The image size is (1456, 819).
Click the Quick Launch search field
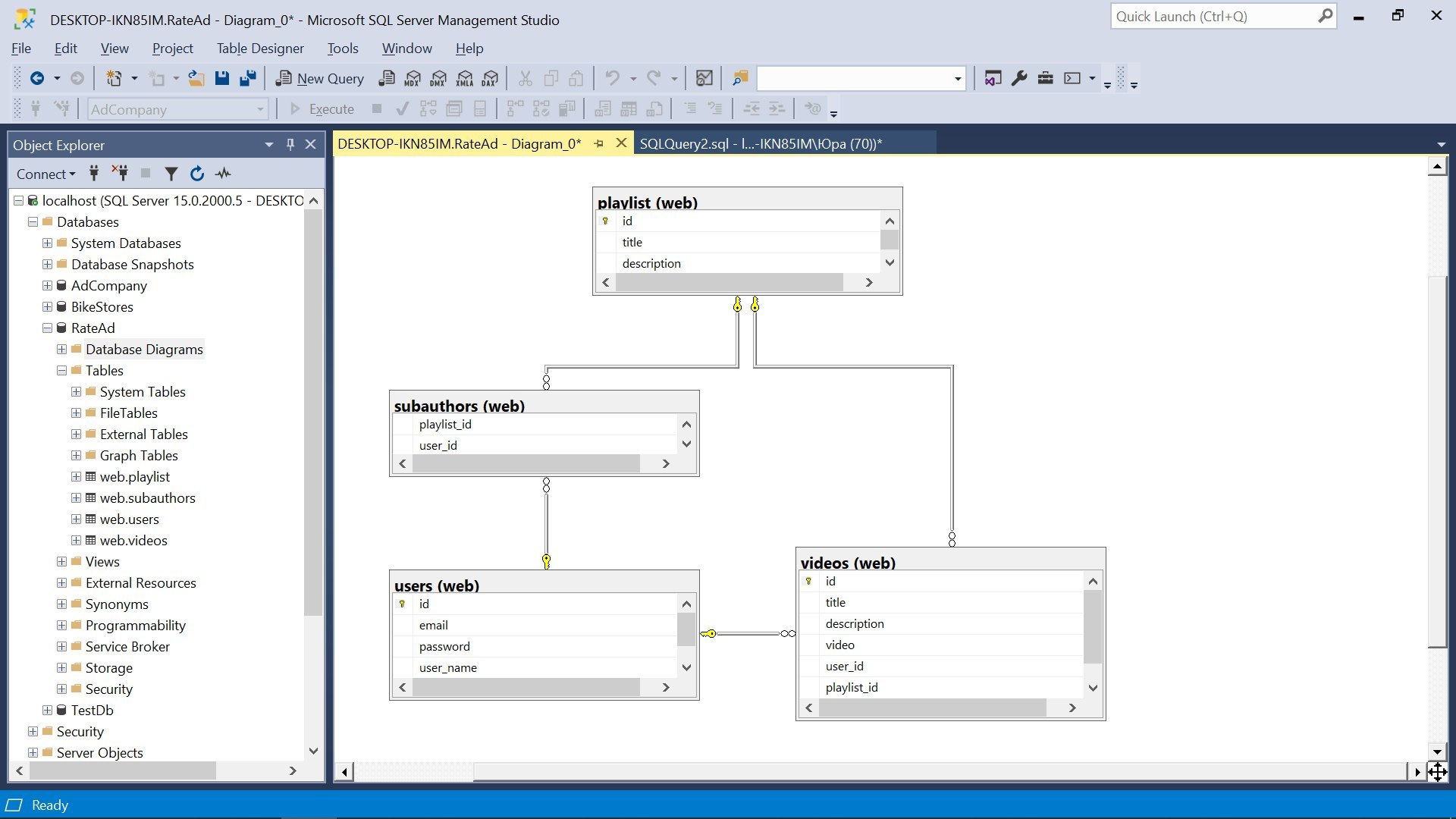tap(1214, 16)
